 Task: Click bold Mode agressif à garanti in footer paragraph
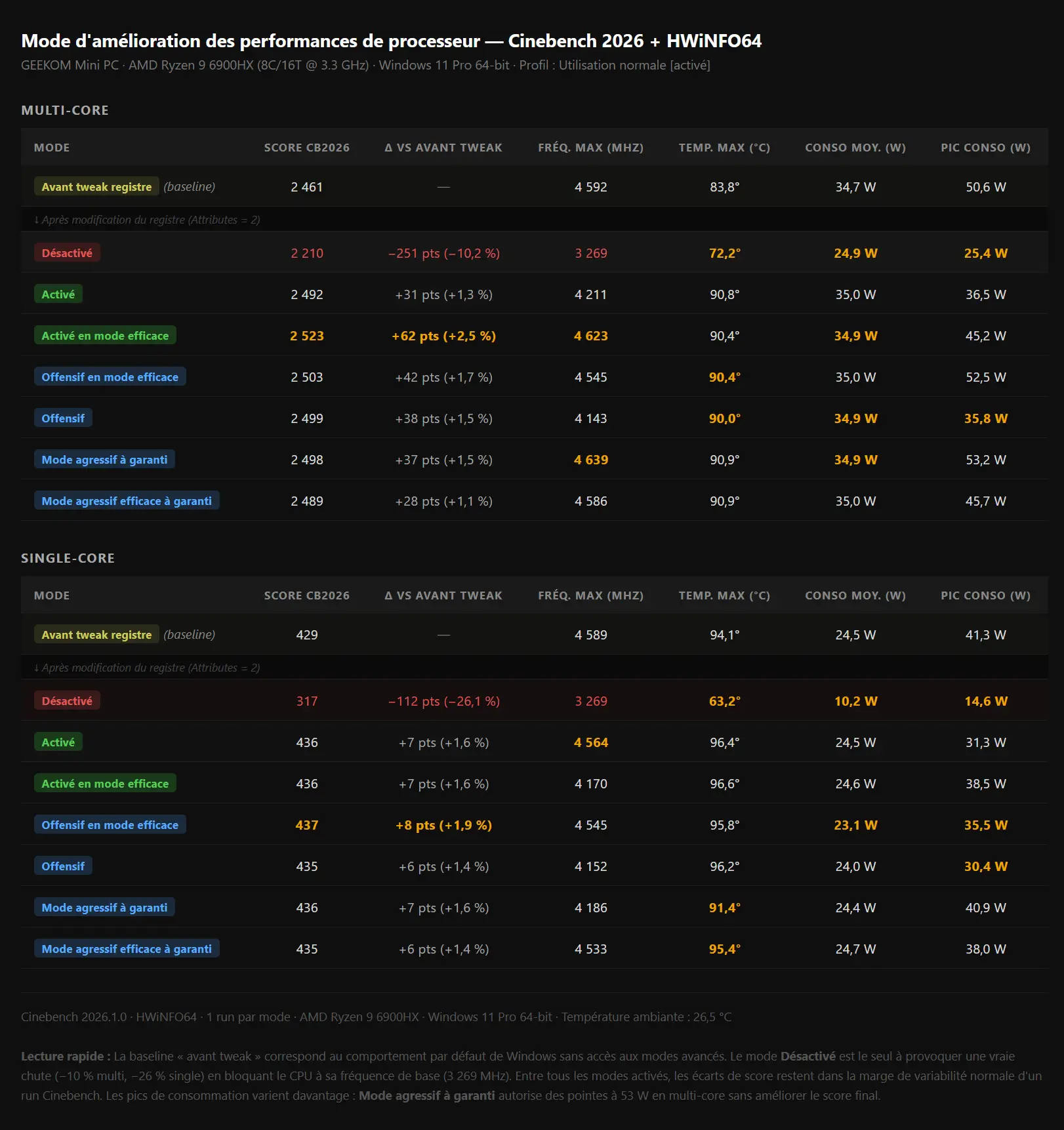(x=426, y=1096)
